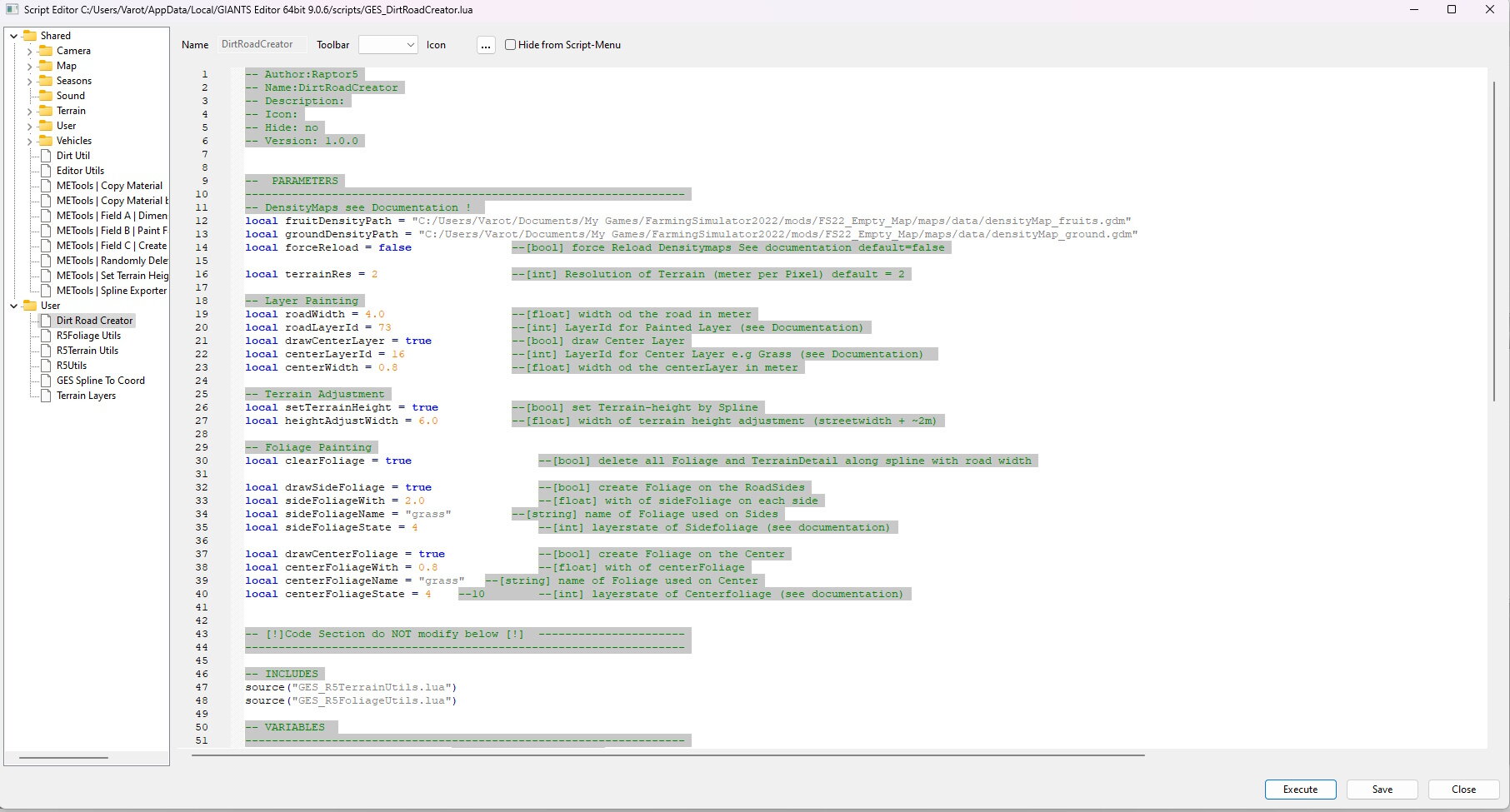The image size is (1510, 812).
Task: Open R5Foliage Utils script
Action: 88,336
